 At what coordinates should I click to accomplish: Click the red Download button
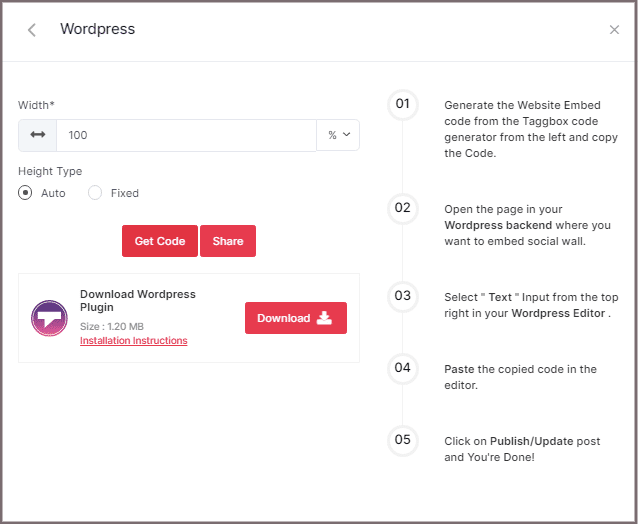(x=295, y=318)
